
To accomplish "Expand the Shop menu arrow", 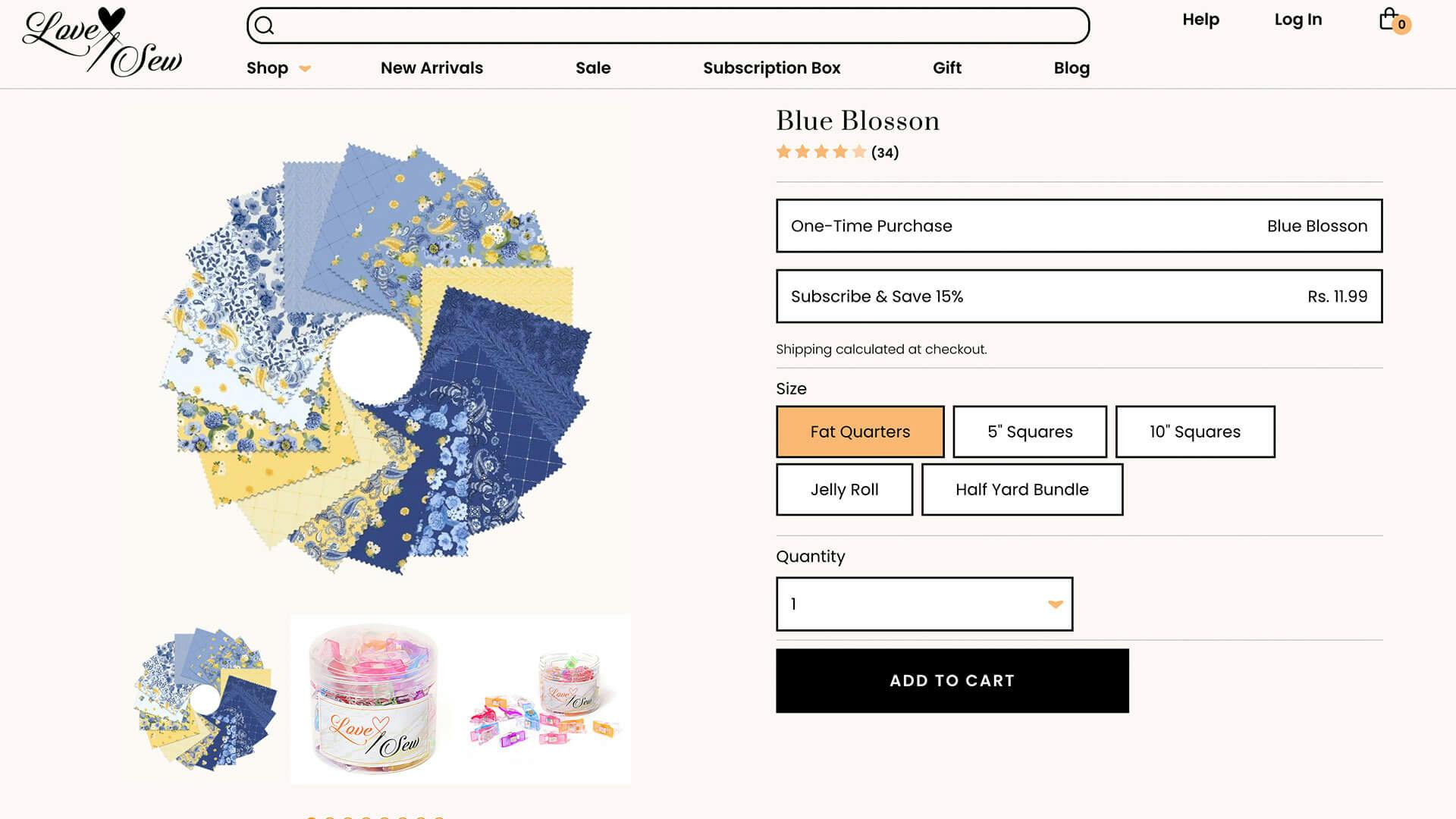I will click(305, 68).
